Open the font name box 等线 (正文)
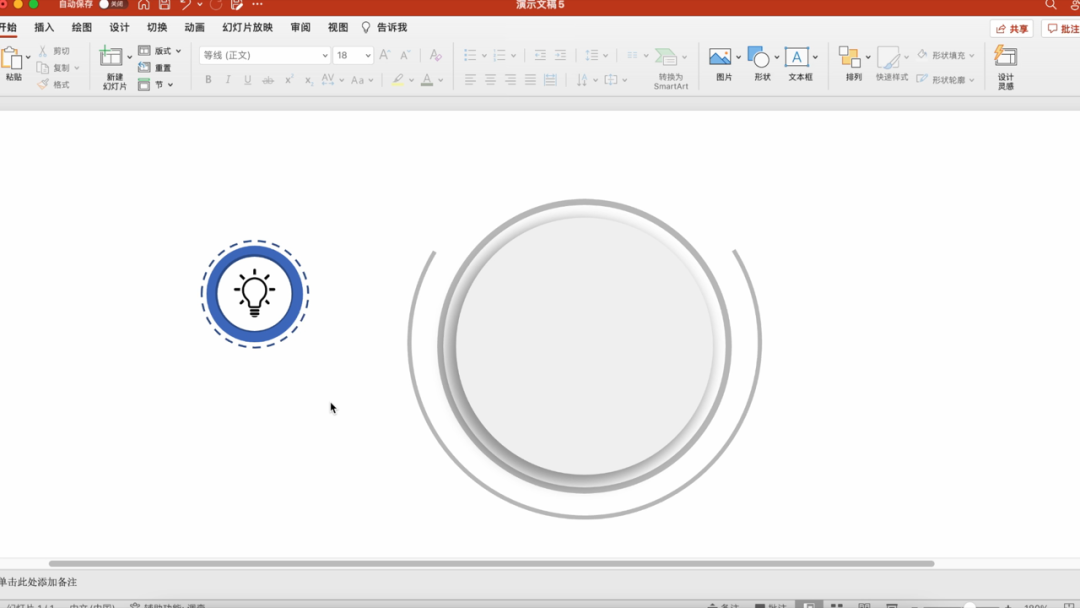The image size is (1080, 608). [x=264, y=55]
